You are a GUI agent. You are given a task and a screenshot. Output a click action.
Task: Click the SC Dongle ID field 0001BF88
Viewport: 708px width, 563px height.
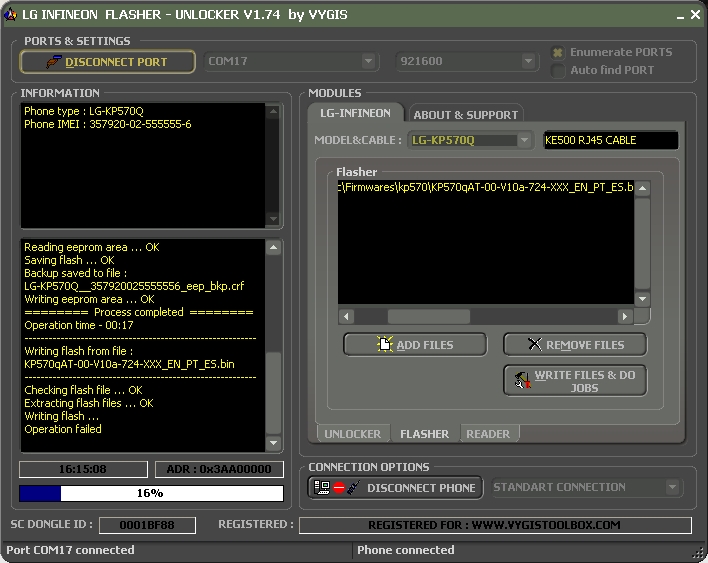(x=147, y=525)
